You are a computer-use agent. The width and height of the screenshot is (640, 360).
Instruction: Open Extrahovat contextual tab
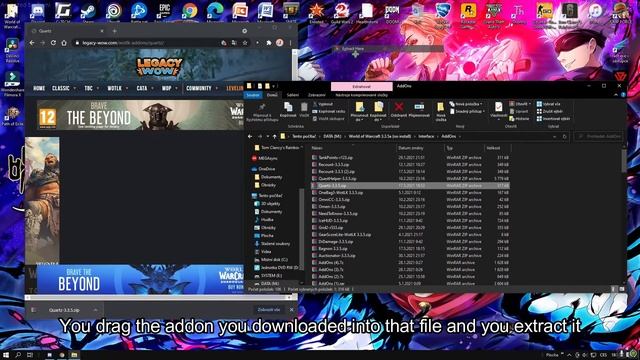click(x=362, y=86)
